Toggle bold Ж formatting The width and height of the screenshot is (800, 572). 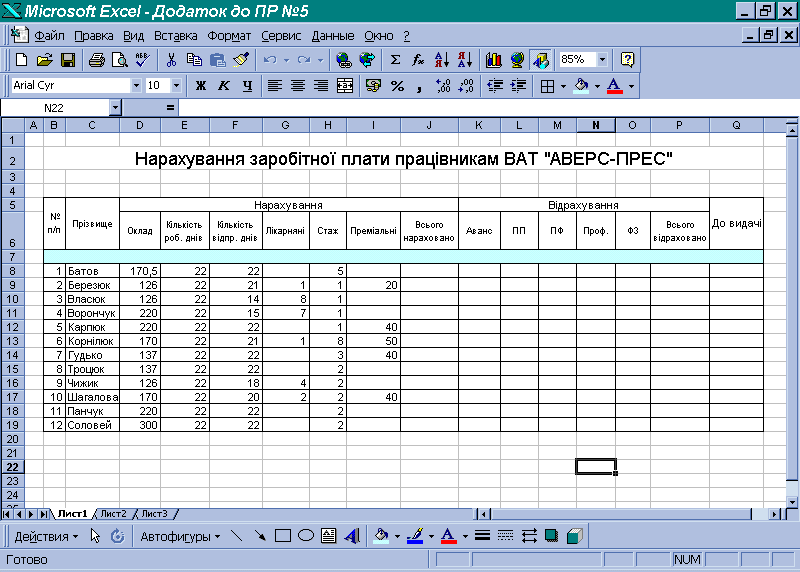point(201,86)
